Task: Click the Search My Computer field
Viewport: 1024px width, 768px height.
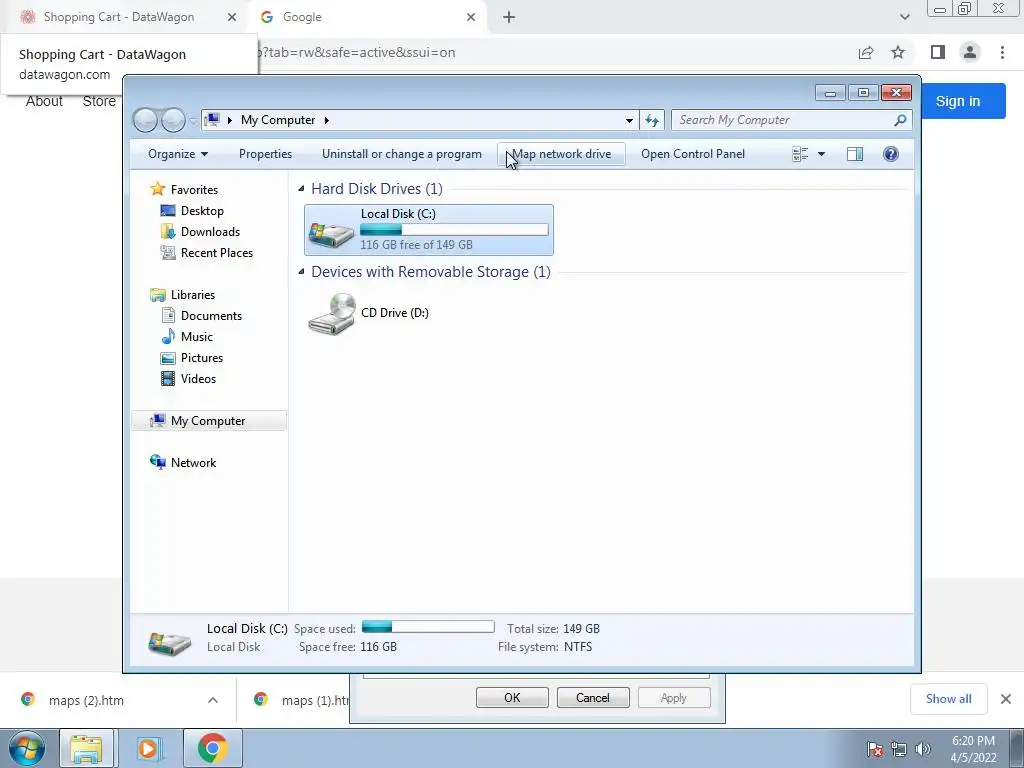Action: click(784, 120)
